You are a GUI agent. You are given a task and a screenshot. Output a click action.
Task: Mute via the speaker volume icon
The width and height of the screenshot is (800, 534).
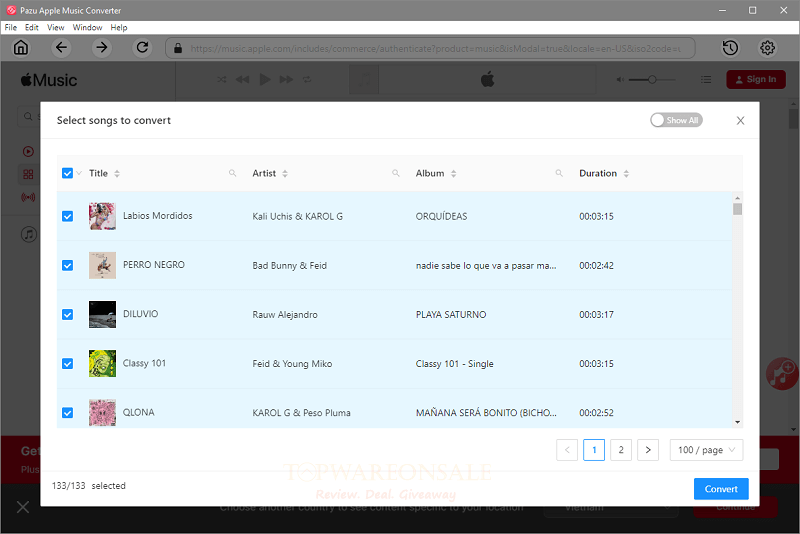point(620,80)
